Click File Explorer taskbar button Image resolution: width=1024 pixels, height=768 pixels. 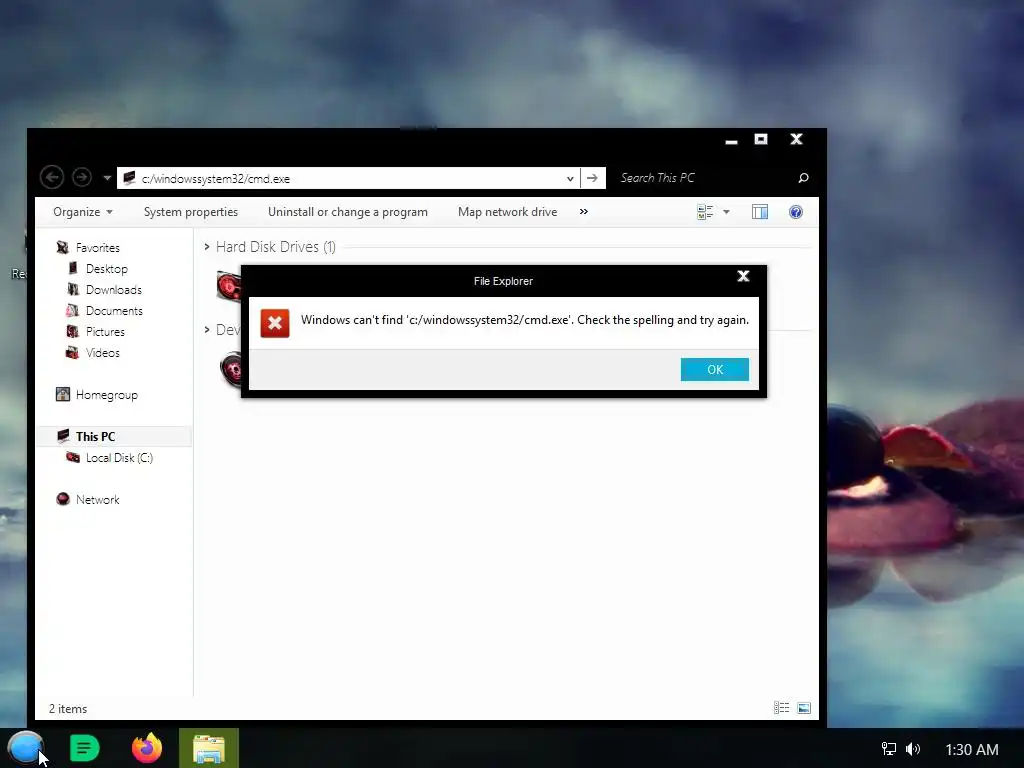pyautogui.click(x=209, y=748)
